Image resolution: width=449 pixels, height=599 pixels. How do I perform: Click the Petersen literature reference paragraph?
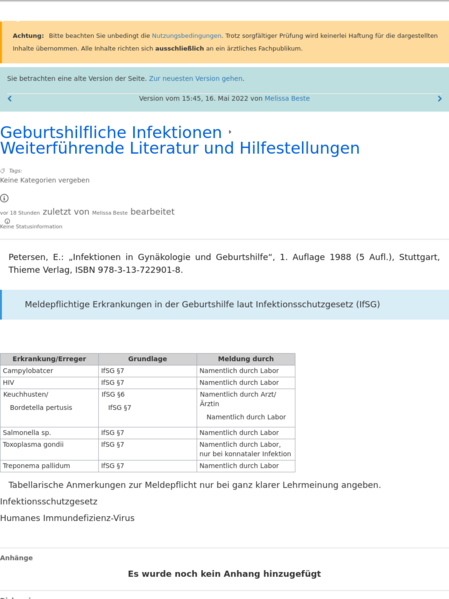click(x=224, y=263)
